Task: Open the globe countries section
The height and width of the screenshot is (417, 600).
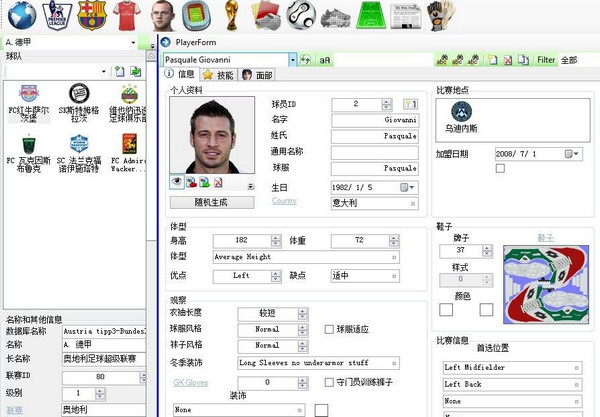Action: [22, 16]
